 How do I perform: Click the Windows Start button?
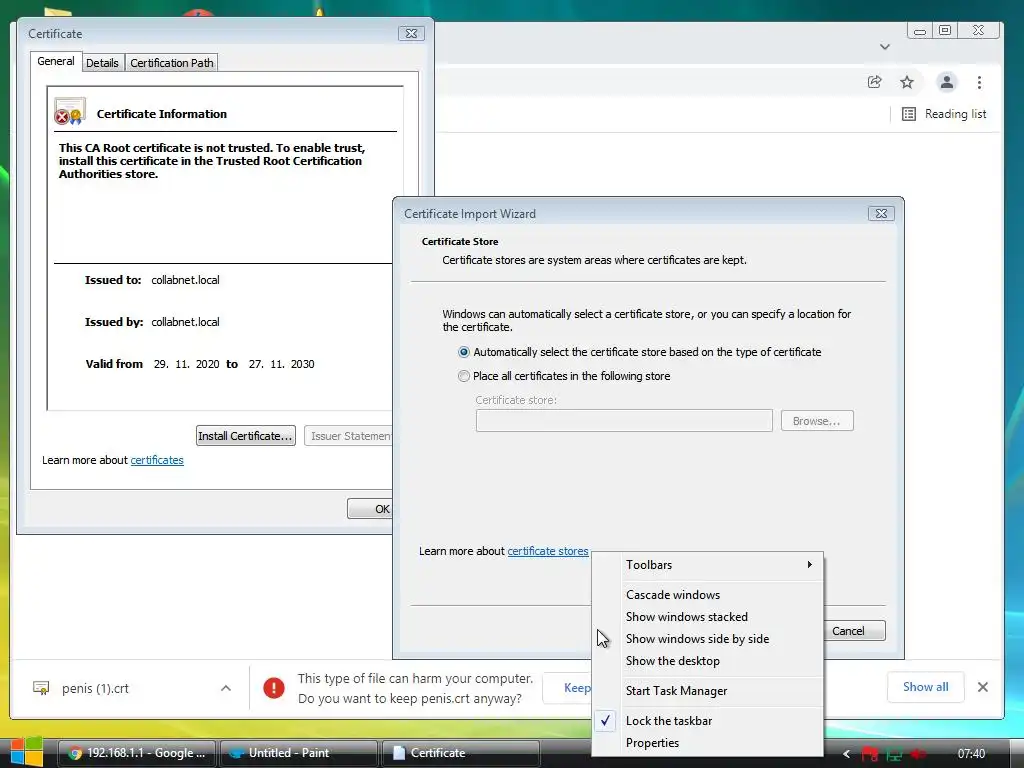point(27,752)
